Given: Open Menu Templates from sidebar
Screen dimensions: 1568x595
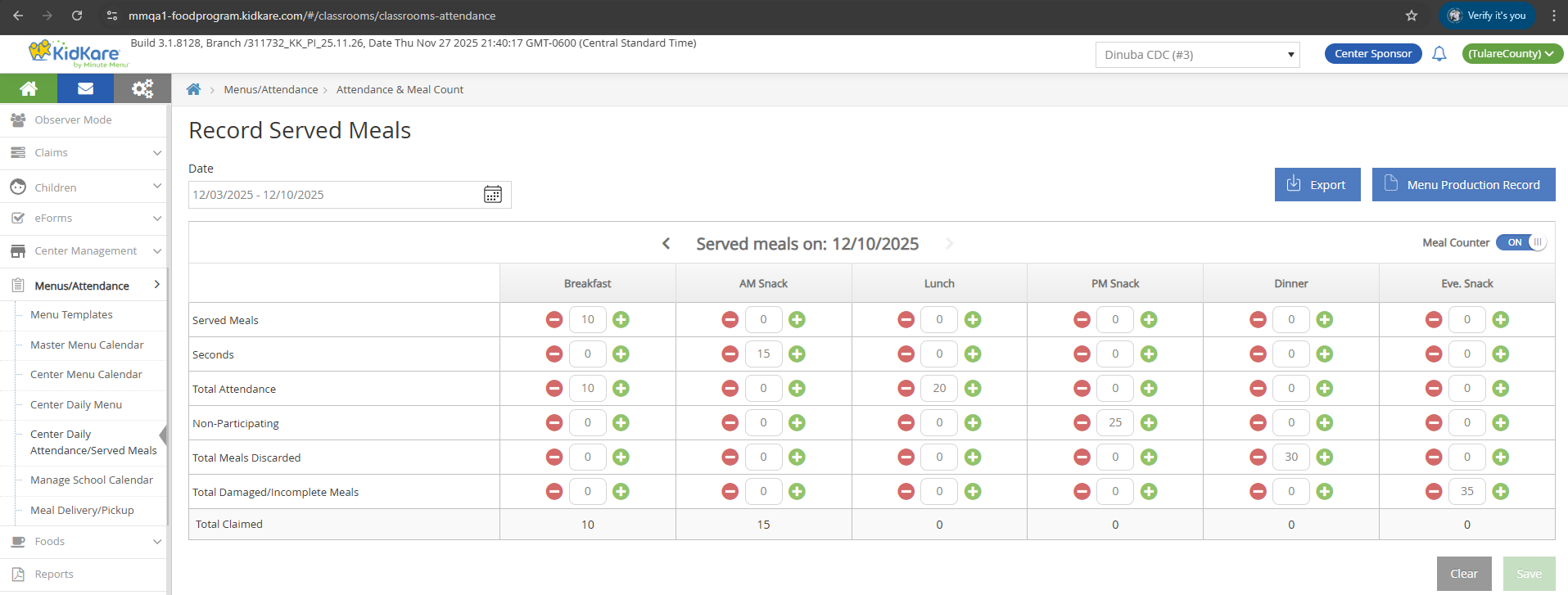Looking at the screenshot, I should pyautogui.click(x=71, y=314).
